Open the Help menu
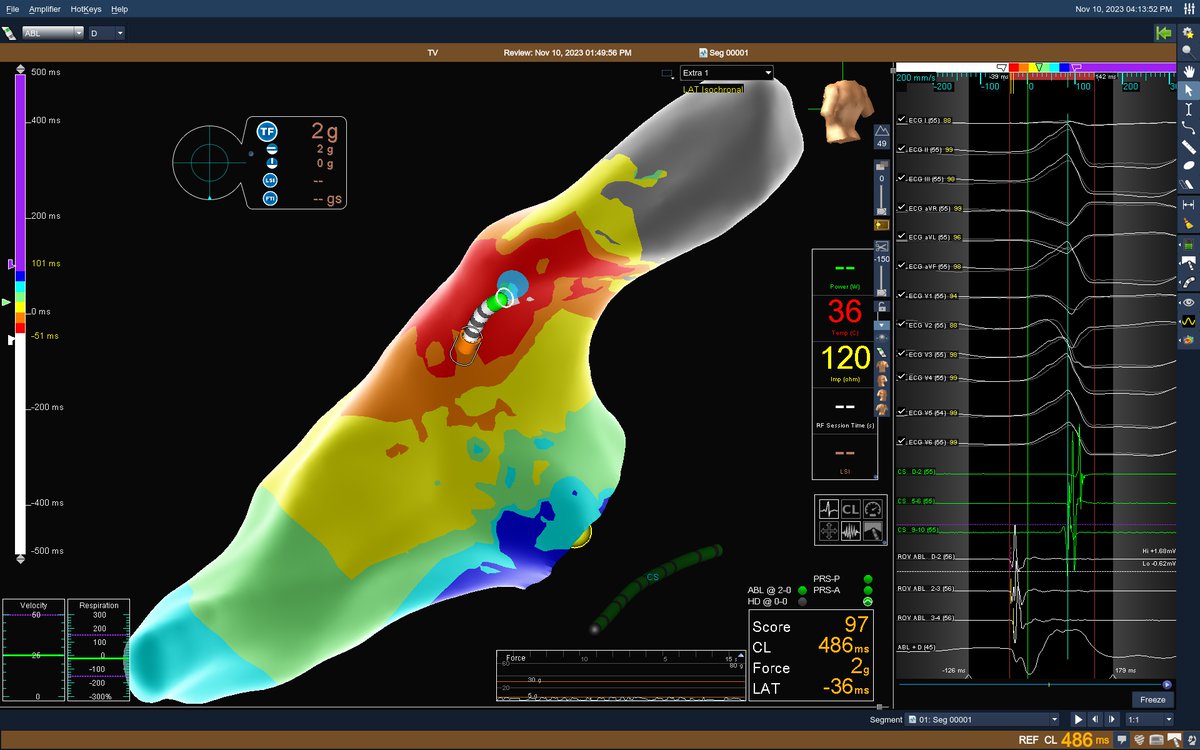This screenshot has height=750, width=1200. (119, 8)
